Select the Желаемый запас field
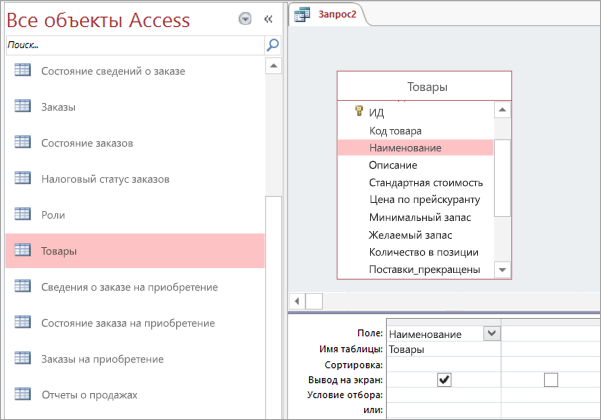The width and height of the screenshot is (601, 420). pos(415,235)
